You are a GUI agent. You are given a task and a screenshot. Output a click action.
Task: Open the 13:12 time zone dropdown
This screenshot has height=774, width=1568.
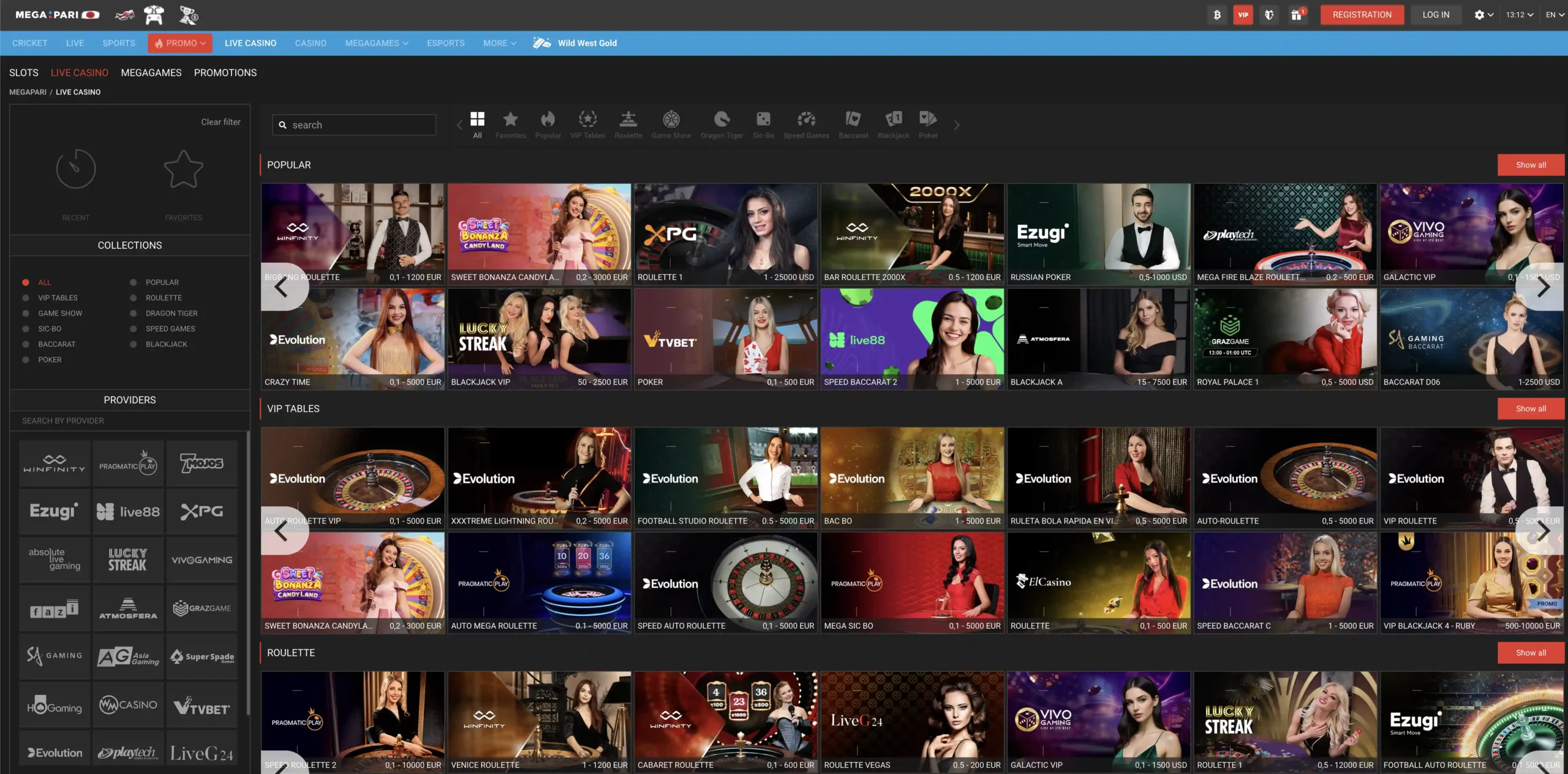point(1519,15)
